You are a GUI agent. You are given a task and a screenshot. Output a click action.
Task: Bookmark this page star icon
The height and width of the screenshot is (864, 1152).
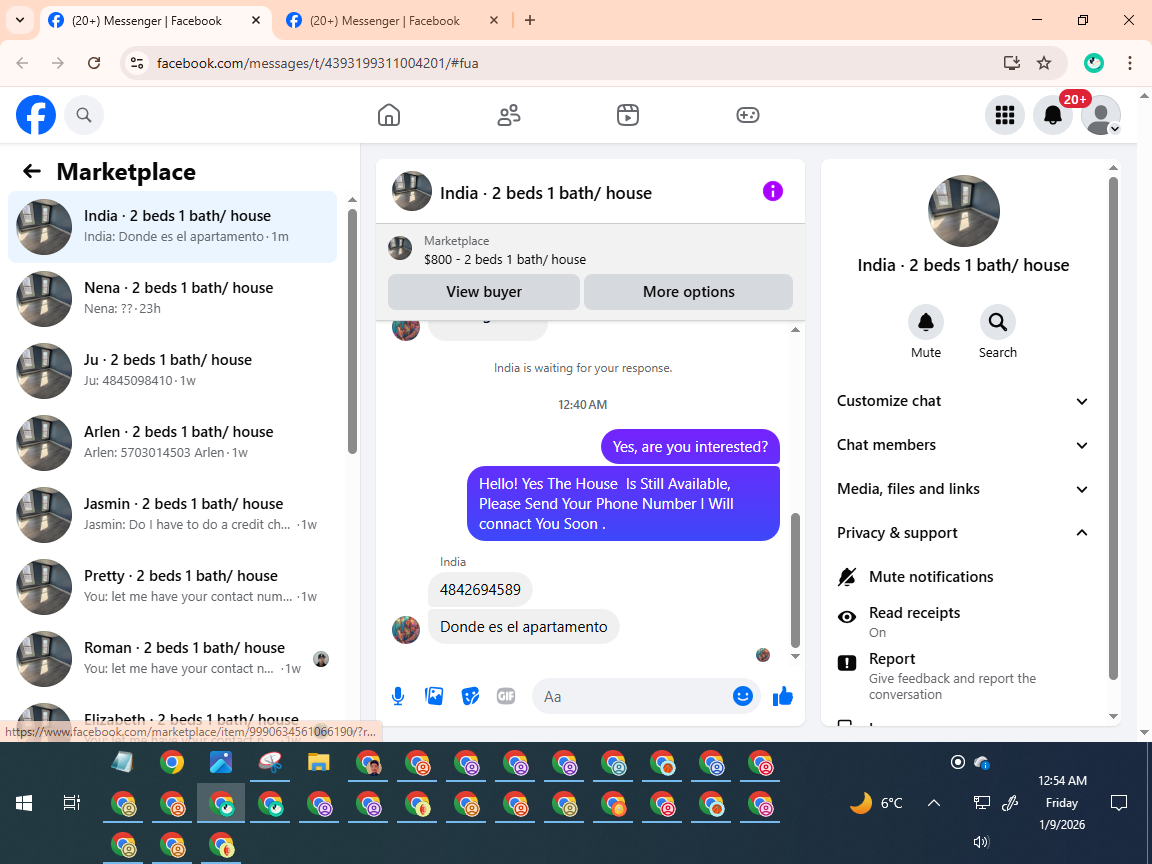tap(1043, 63)
